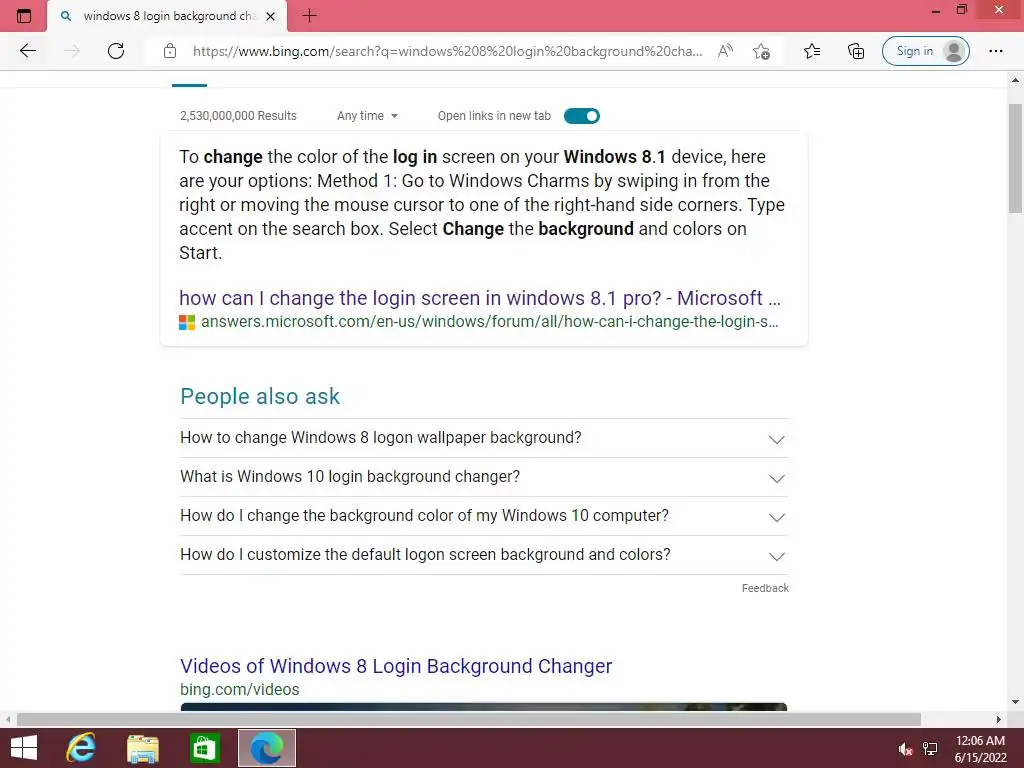Screen dimensions: 1024x768
Task: Open the tab actions menu icon
Action: tap(24, 16)
